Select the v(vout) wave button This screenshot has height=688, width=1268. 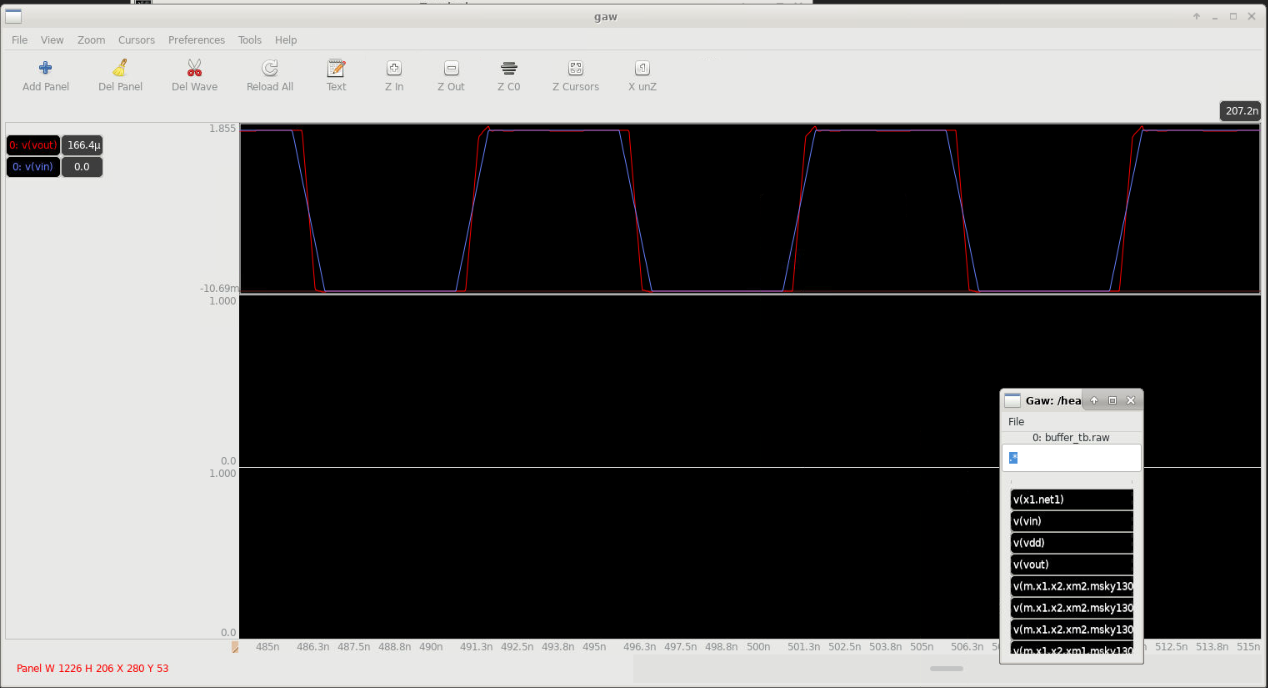pos(33,145)
